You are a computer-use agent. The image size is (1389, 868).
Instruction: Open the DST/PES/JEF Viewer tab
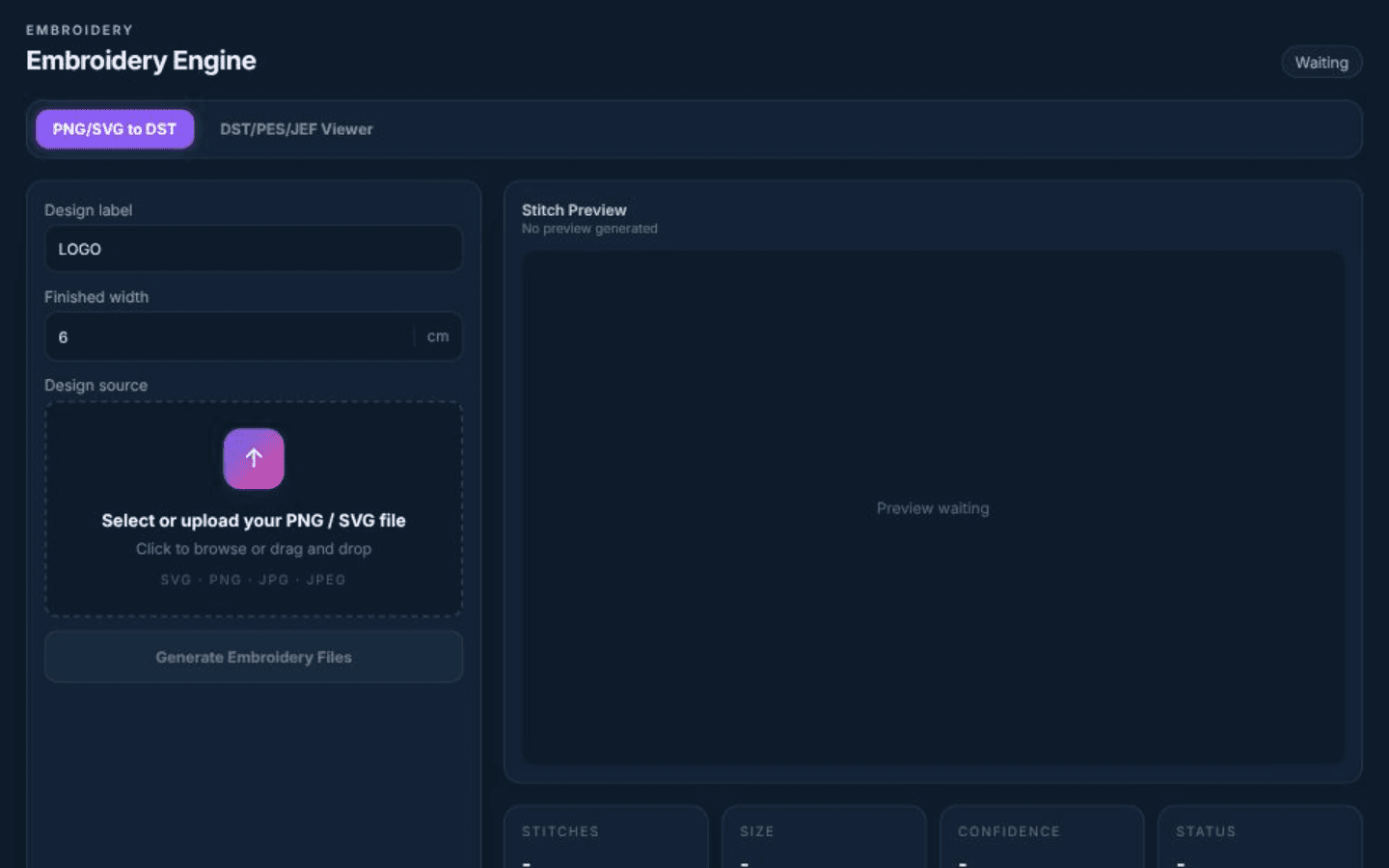click(296, 129)
